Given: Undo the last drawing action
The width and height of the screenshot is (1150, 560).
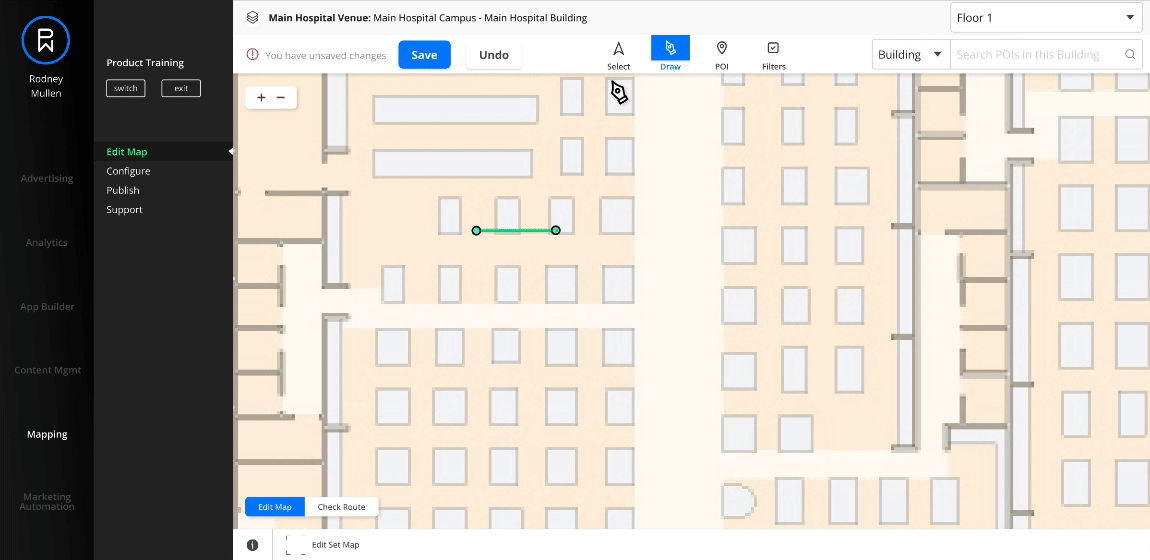Looking at the screenshot, I should 494,55.
